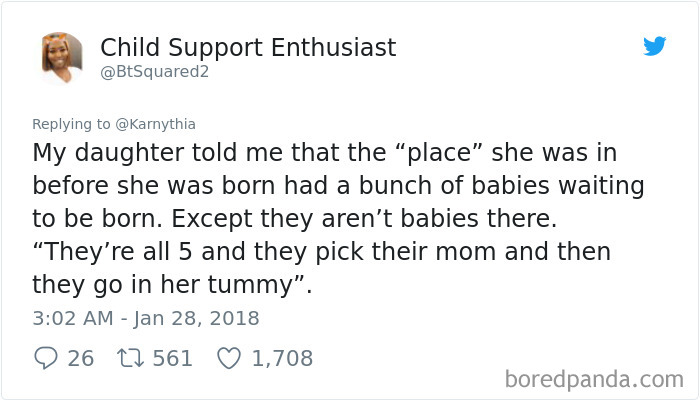Click the retweet count 561
Image resolution: width=700 pixels, height=401 pixels.
[x=172, y=358]
